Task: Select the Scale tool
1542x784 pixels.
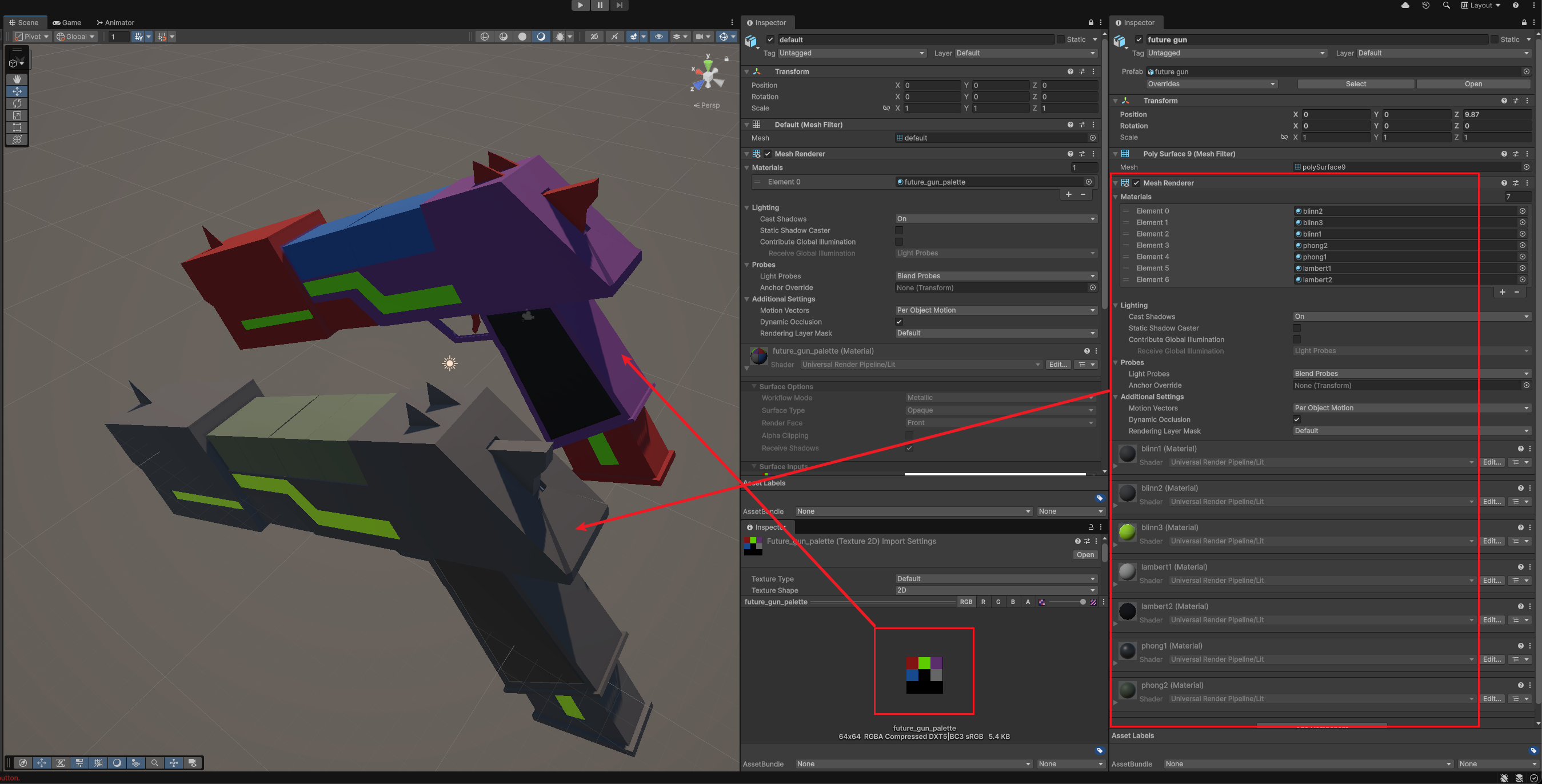Action: click(x=17, y=115)
